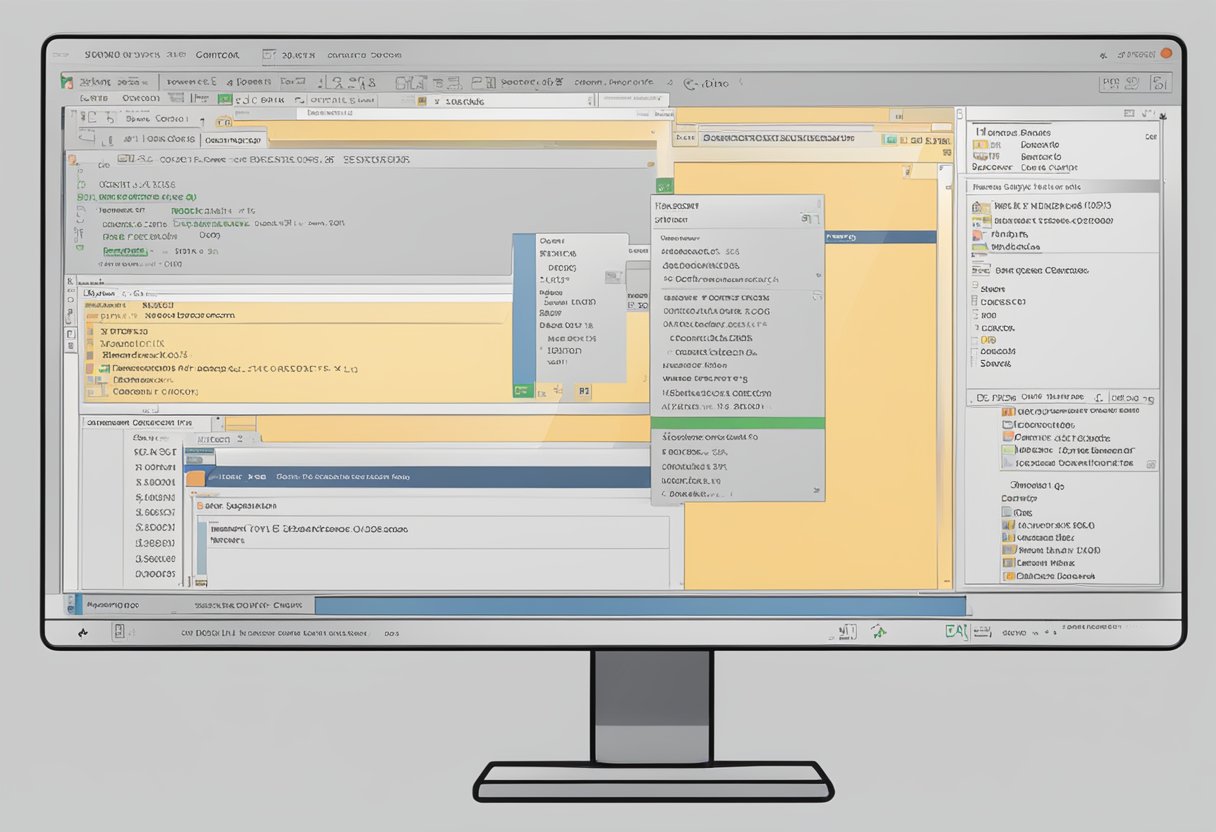This screenshot has height=832, width=1216.
Task: Click the green arrow icon in the status bar
Action: tap(879, 631)
